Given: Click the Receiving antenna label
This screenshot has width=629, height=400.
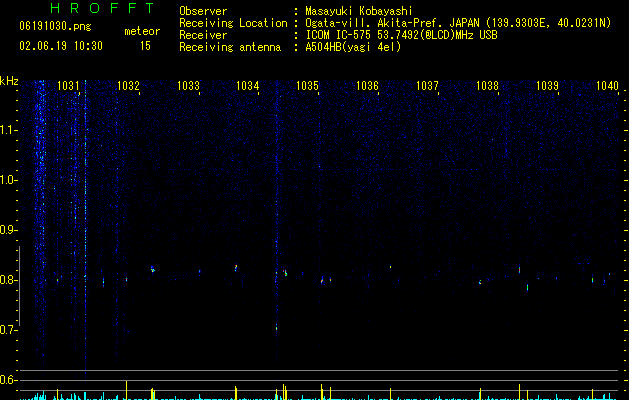Looking at the screenshot, I should (x=230, y=47).
